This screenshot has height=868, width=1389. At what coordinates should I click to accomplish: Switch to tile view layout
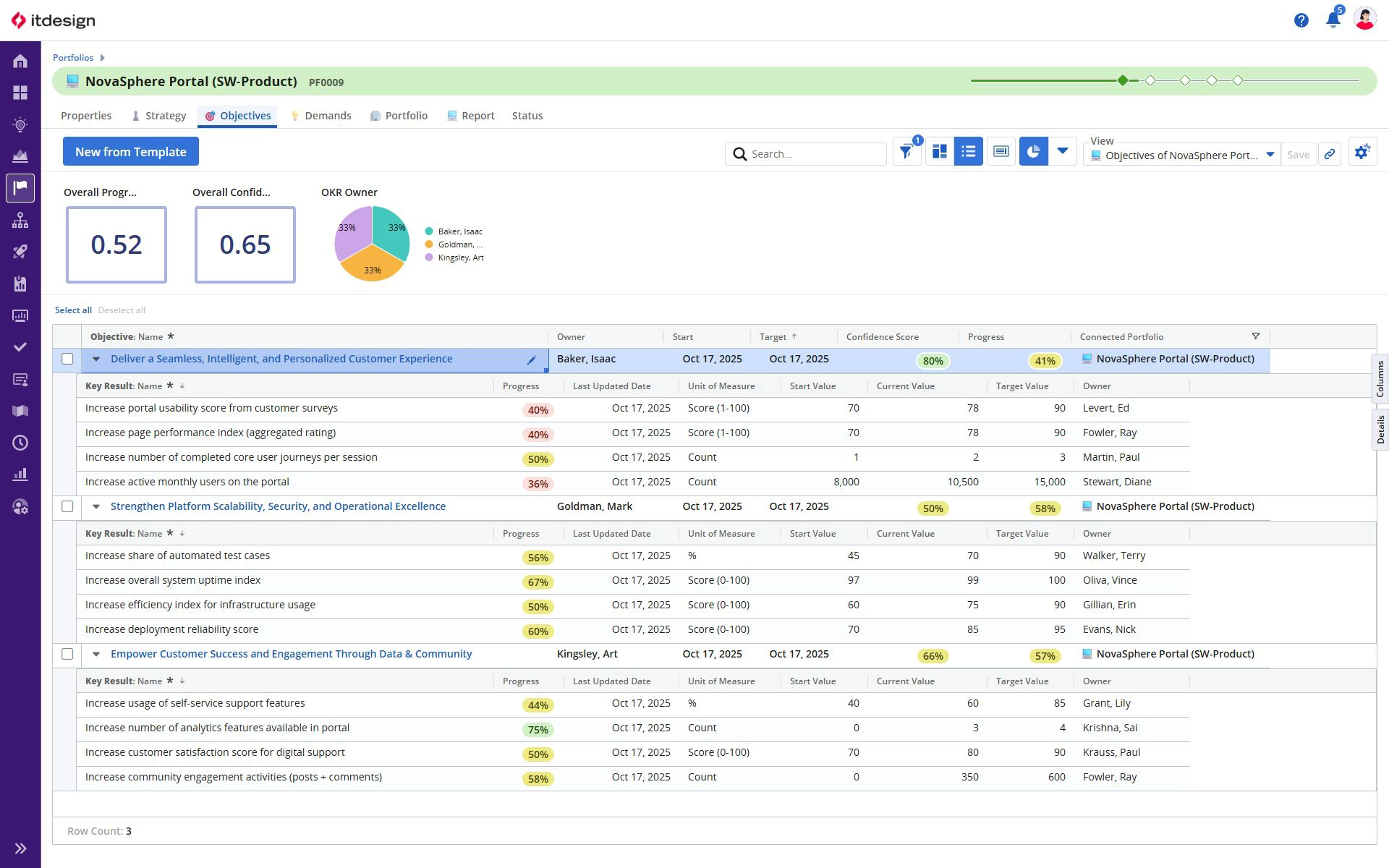(x=940, y=152)
